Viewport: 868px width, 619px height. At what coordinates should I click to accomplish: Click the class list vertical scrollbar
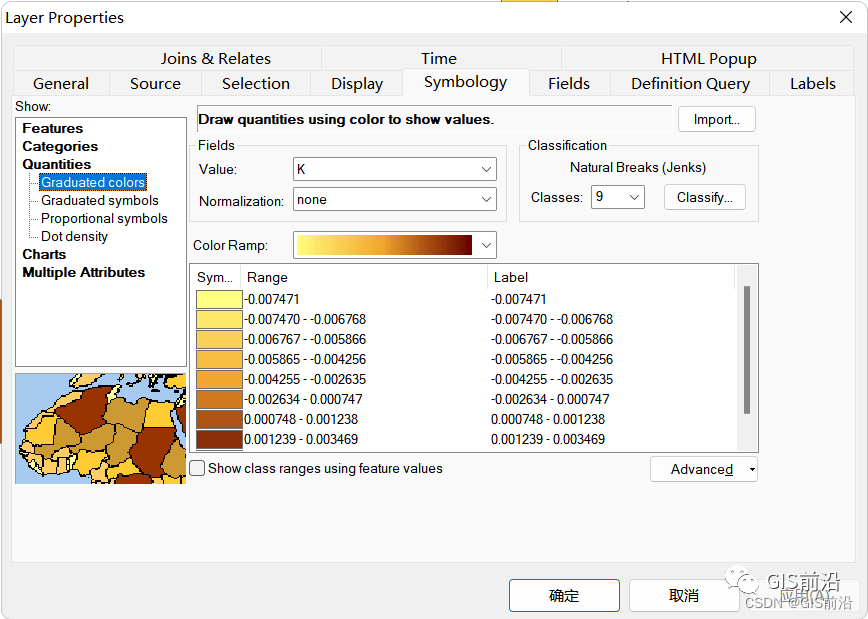[x=746, y=350]
